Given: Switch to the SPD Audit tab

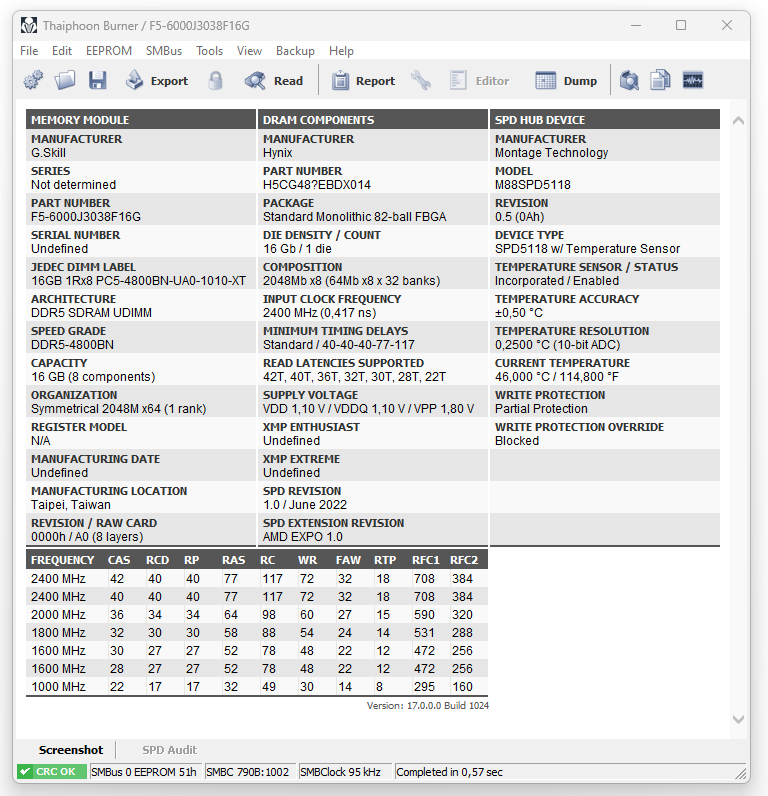Looking at the screenshot, I should tap(170, 750).
